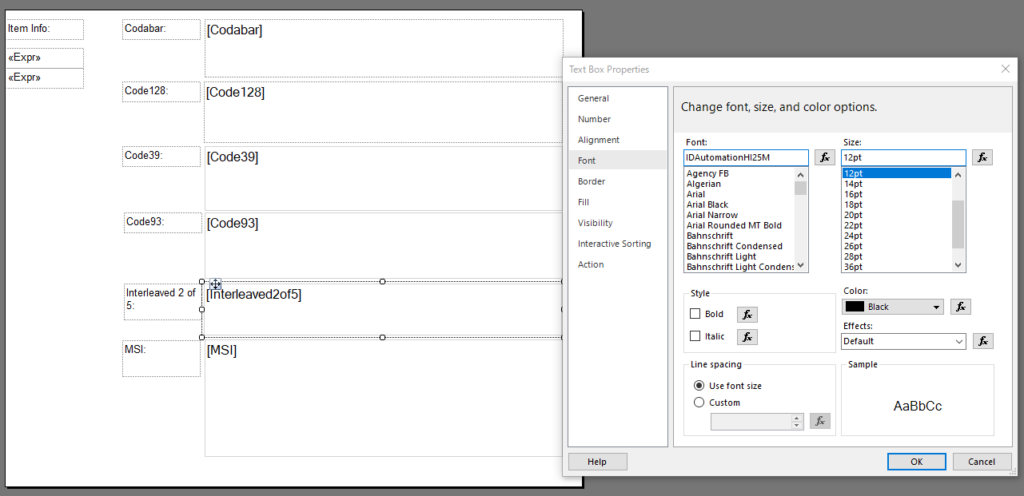This screenshot has width=1024, height=496.
Task: Click the fx button beside Italic
Action: pos(748,337)
